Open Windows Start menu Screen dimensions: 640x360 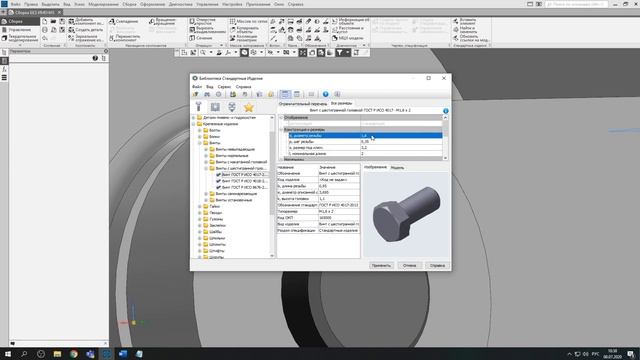coord(8,354)
